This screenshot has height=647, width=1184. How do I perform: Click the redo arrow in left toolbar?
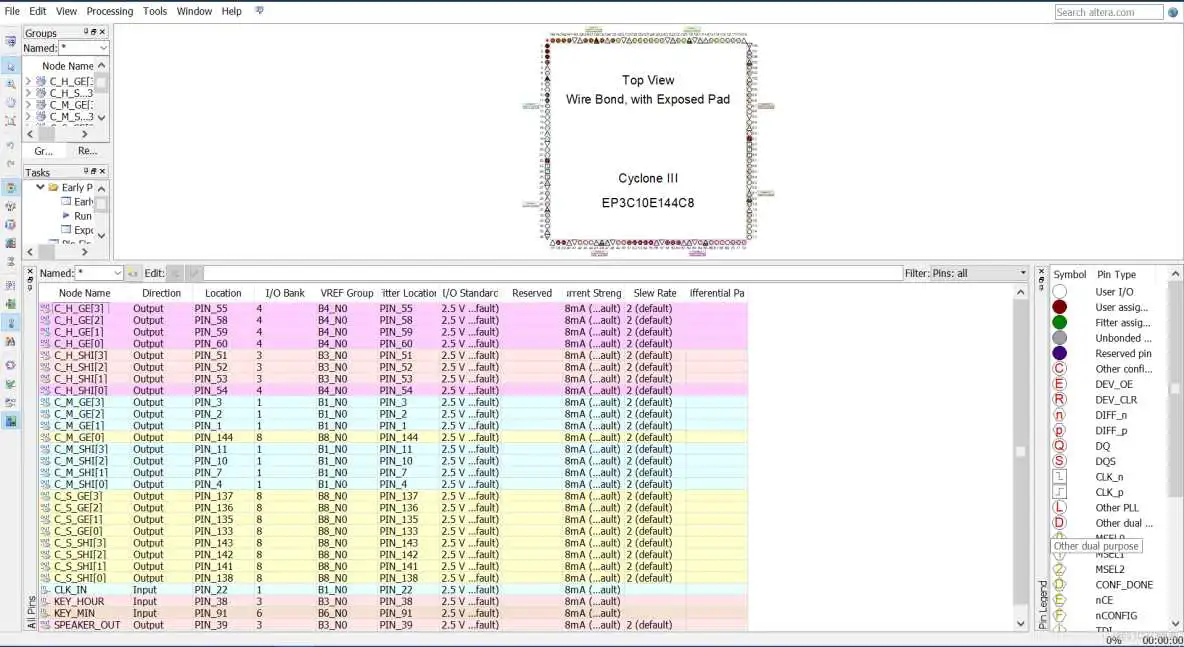(11, 163)
